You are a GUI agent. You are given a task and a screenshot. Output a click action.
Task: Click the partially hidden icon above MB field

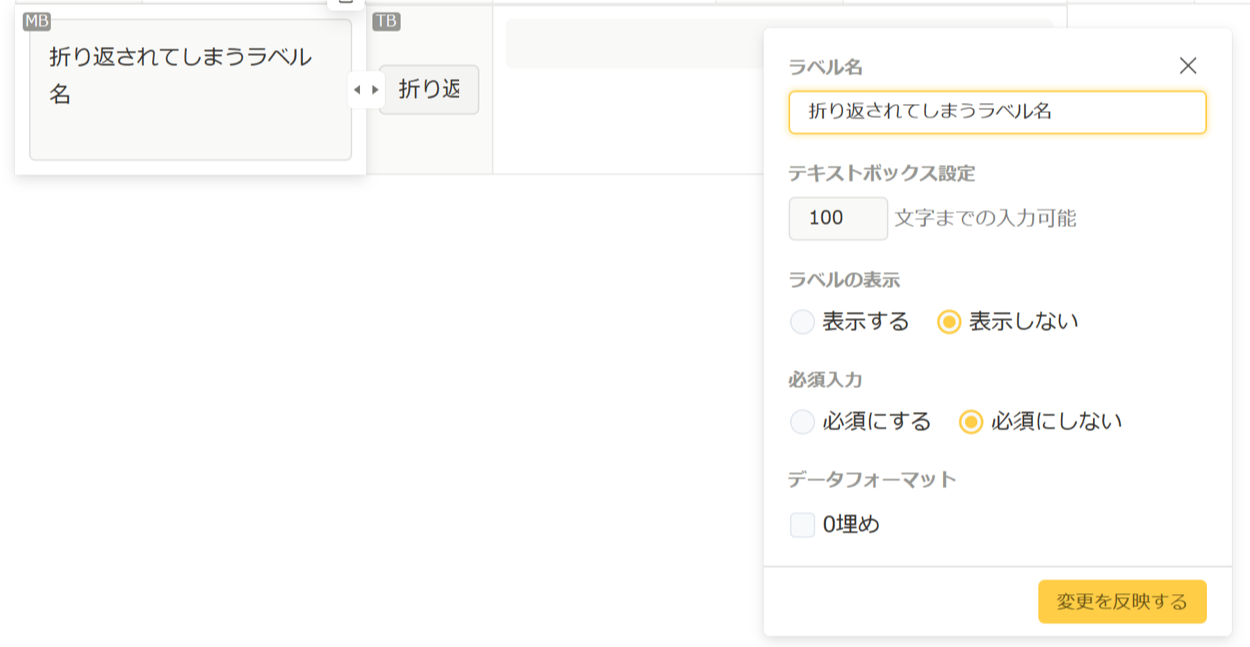[346, 3]
